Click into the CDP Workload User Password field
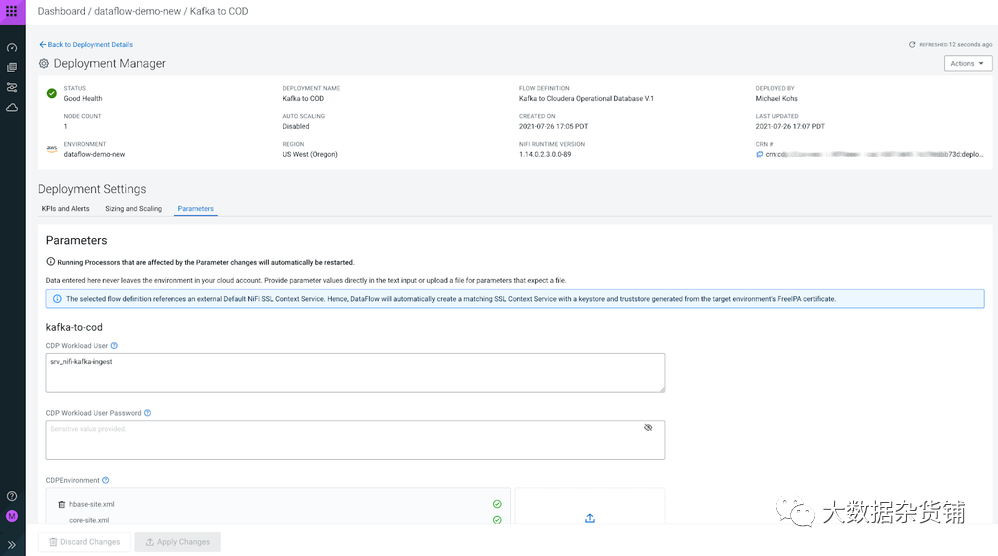This screenshot has height=556, width=998. (355, 440)
